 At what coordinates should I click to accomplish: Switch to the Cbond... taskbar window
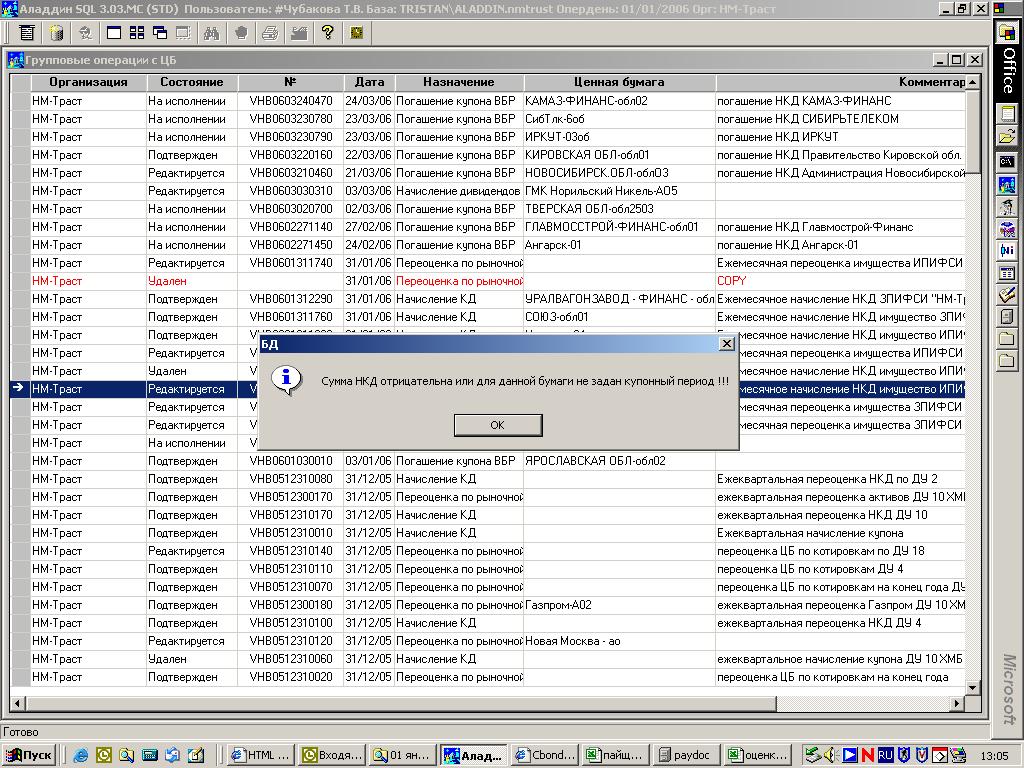(544, 756)
